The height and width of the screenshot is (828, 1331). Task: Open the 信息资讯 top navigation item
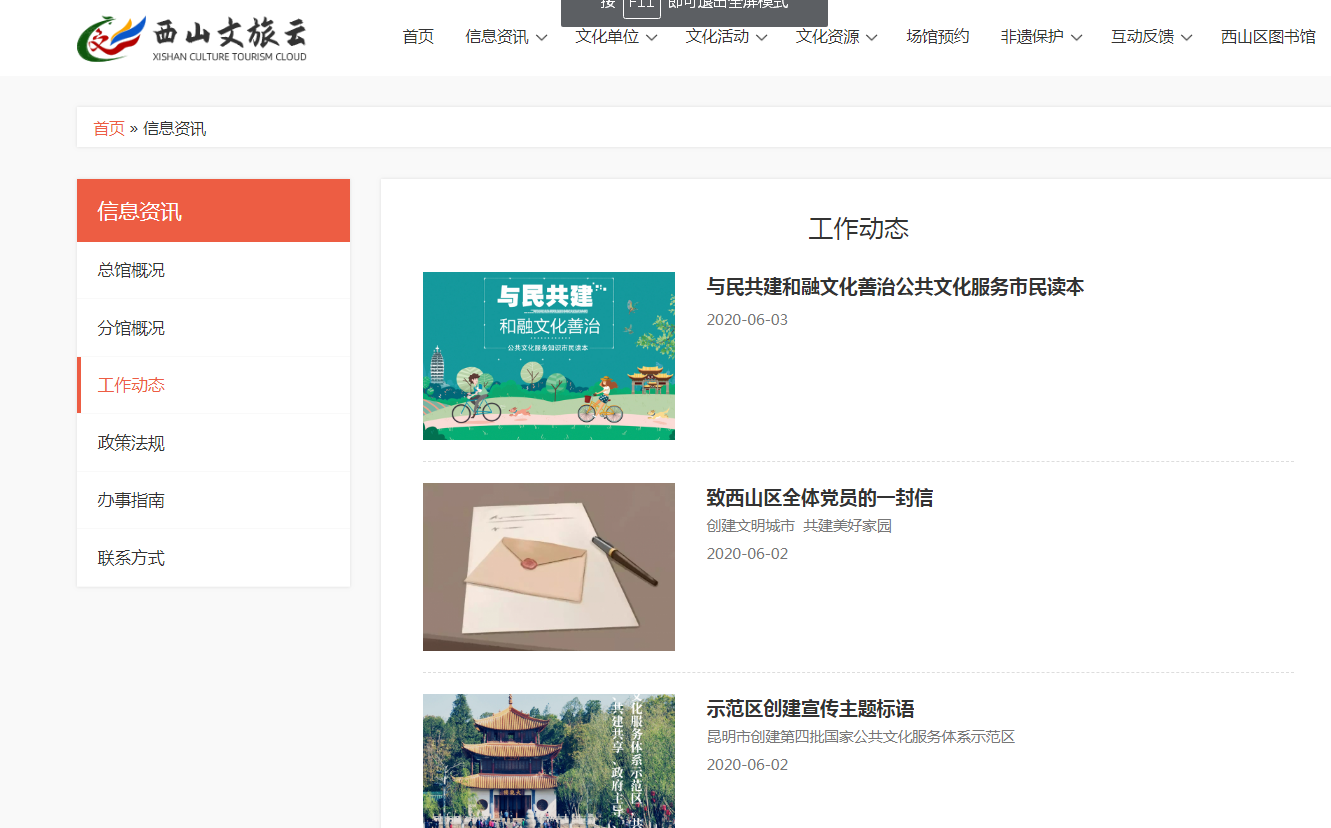[x=497, y=37]
